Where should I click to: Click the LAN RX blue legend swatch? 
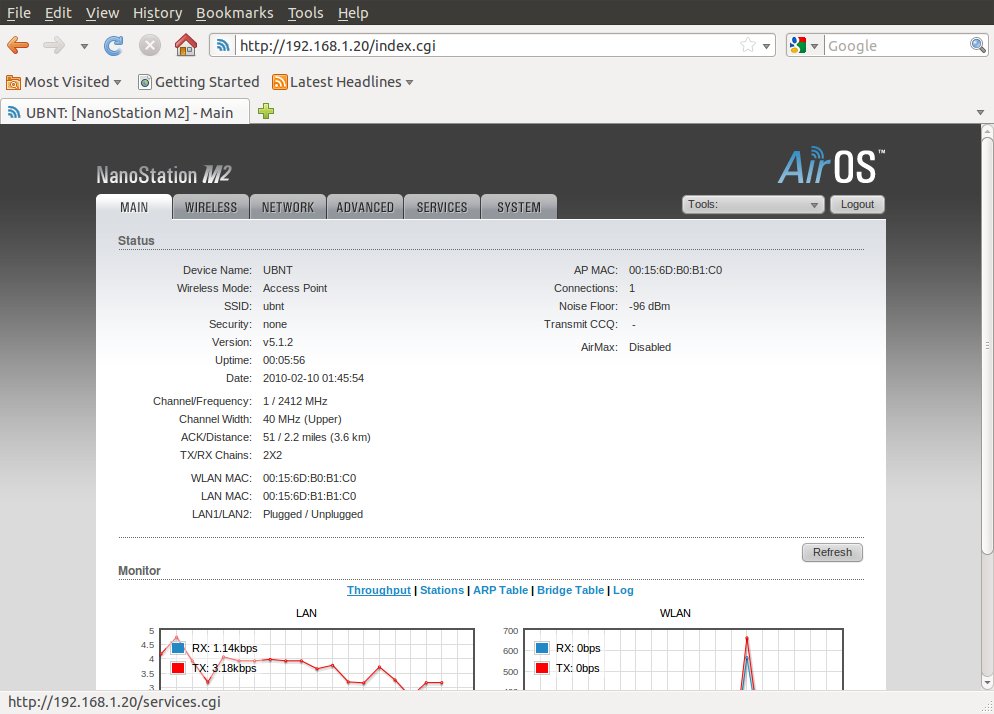pyautogui.click(x=178, y=648)
